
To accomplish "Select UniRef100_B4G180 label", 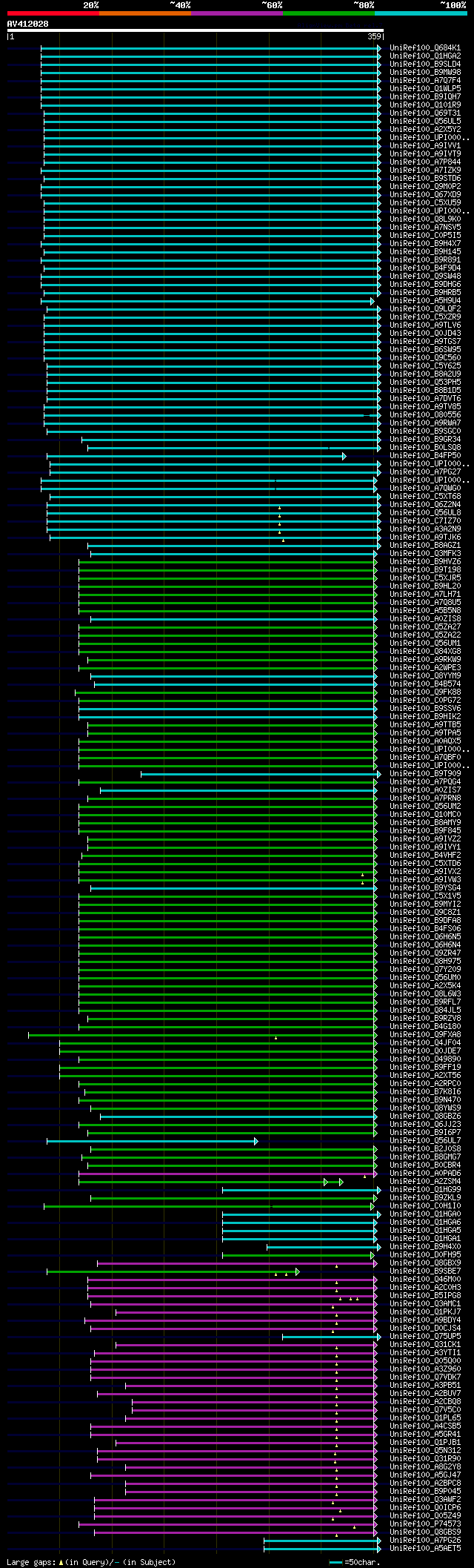I will pos(425,1026).
